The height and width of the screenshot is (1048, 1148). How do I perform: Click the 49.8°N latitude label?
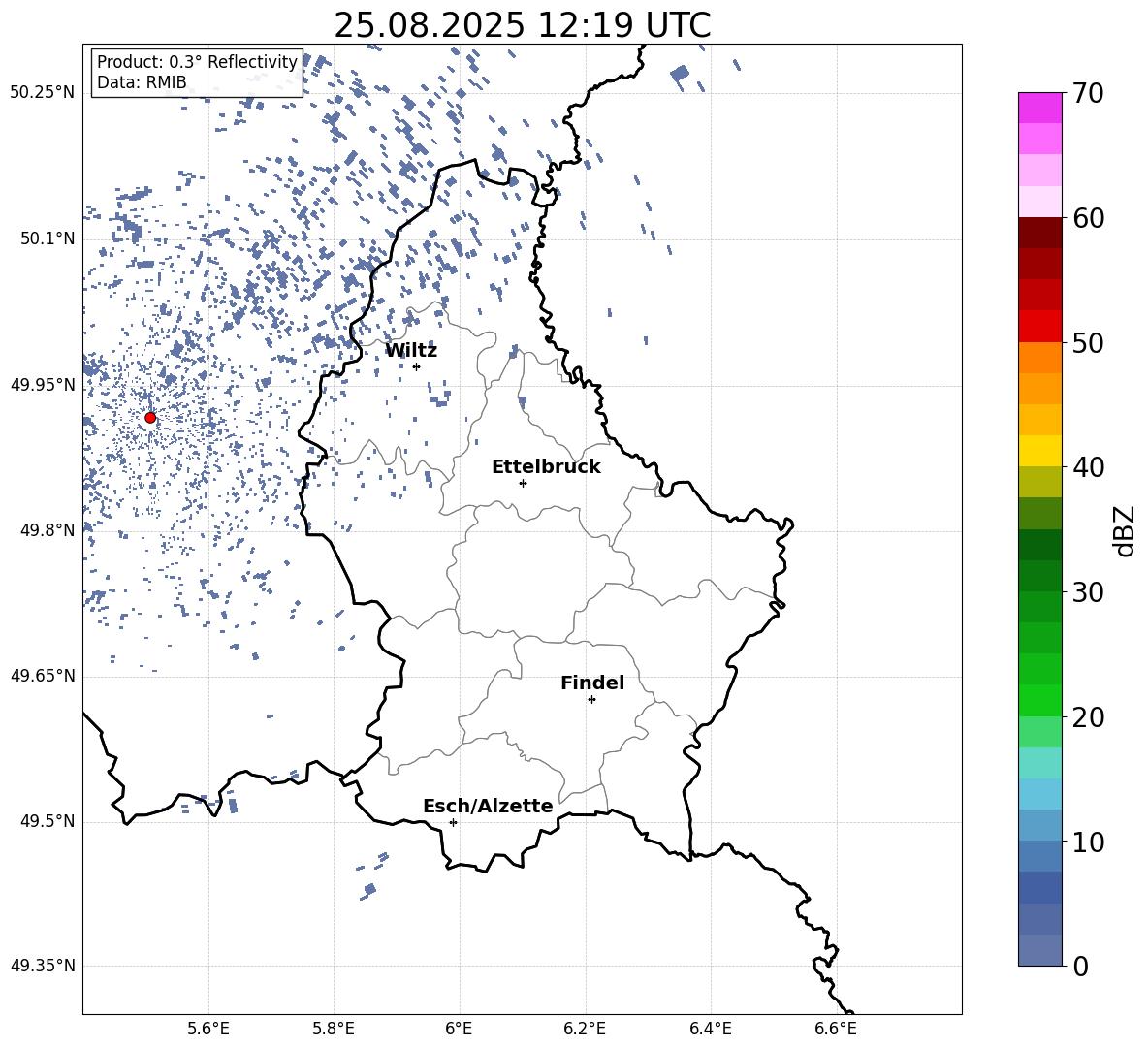(48, 530)
